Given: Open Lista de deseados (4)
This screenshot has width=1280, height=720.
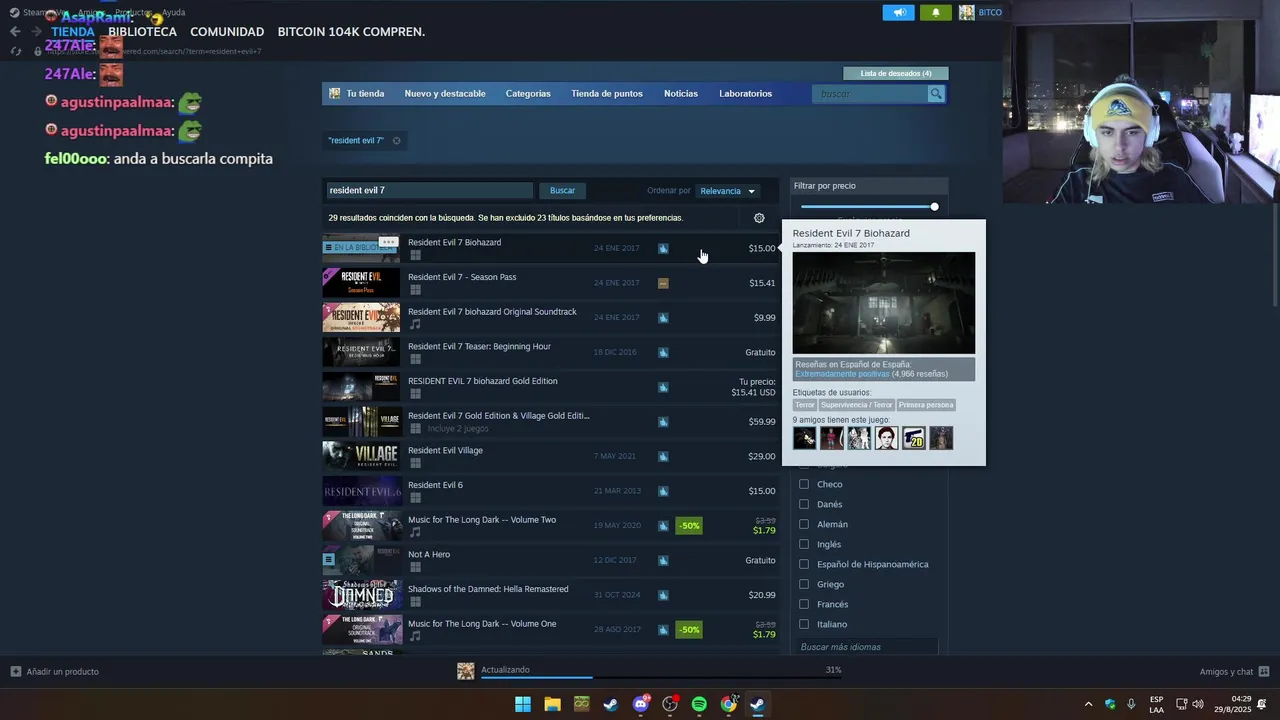Looking at the screenshot, I should coord(895,73).
